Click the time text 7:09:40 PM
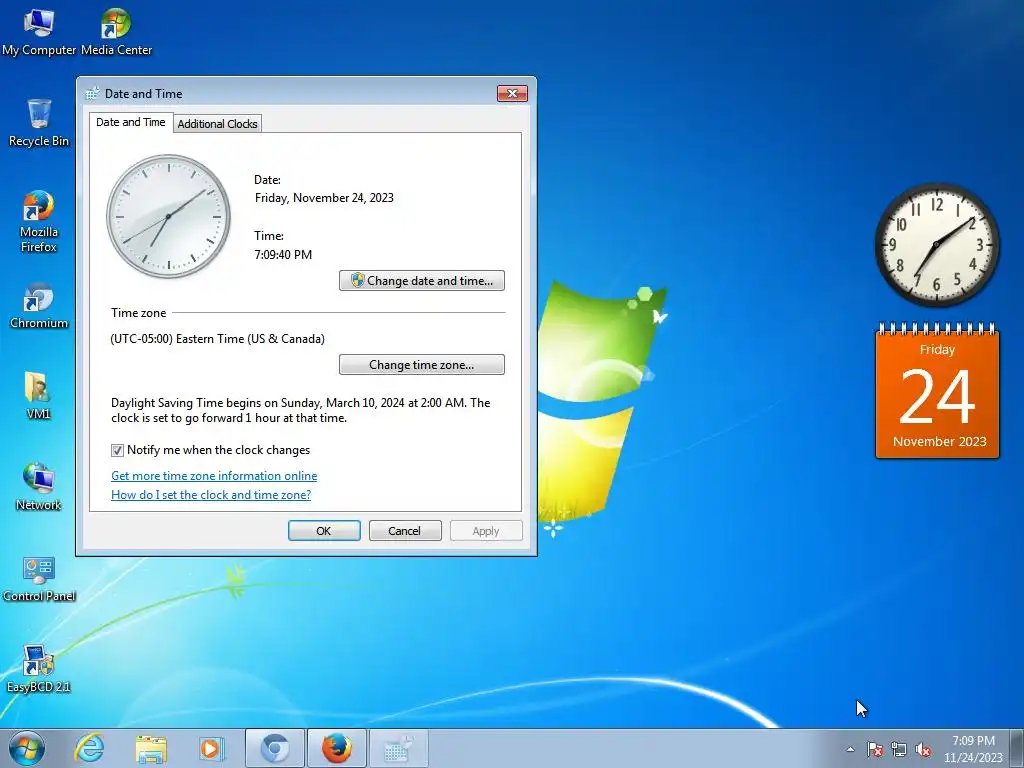1024x768 pixels. pos(283,255)
